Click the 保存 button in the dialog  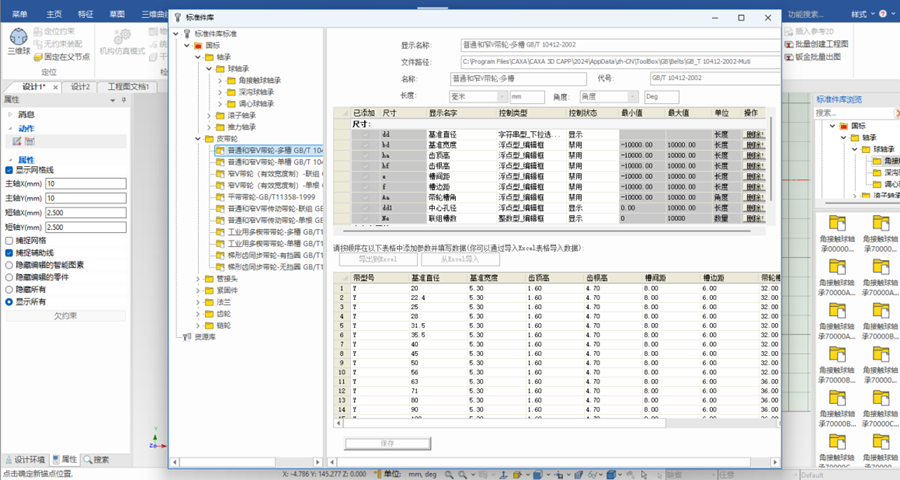click(x=387, y=443)
